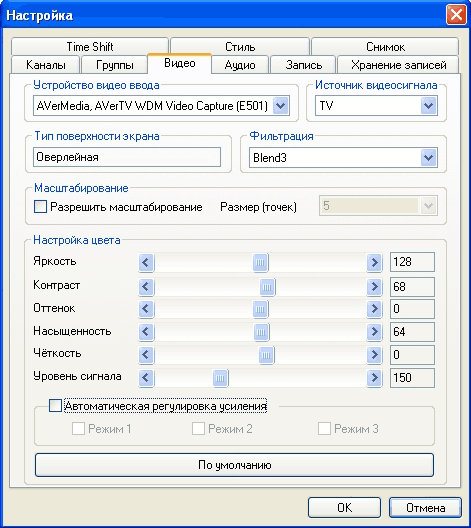Toggle the Режим 1 checkbox

[78, 429]
